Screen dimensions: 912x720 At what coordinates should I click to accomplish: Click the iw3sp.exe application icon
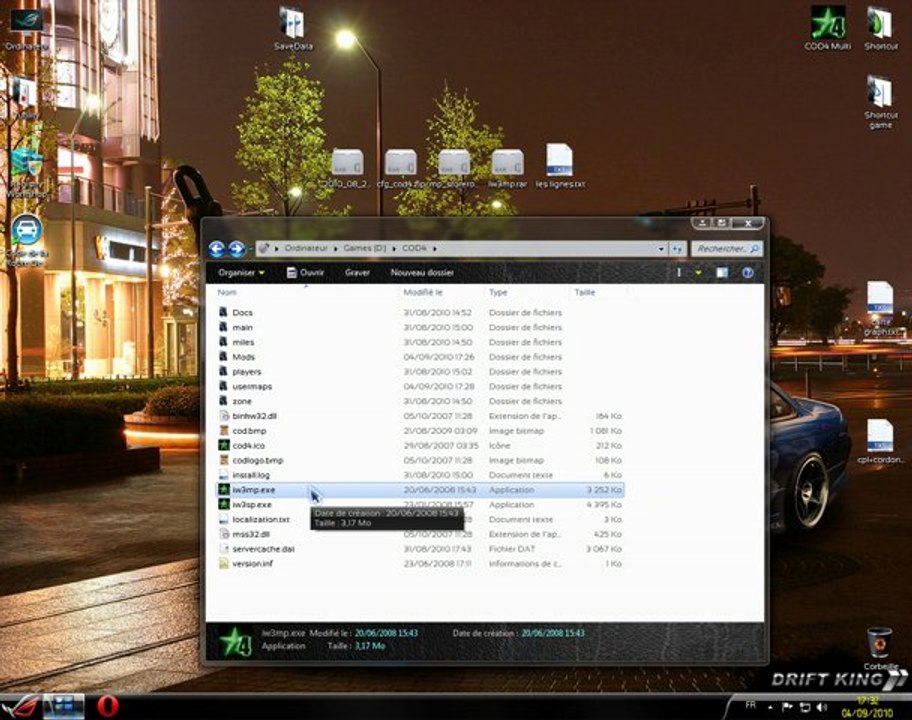[224, 504]
